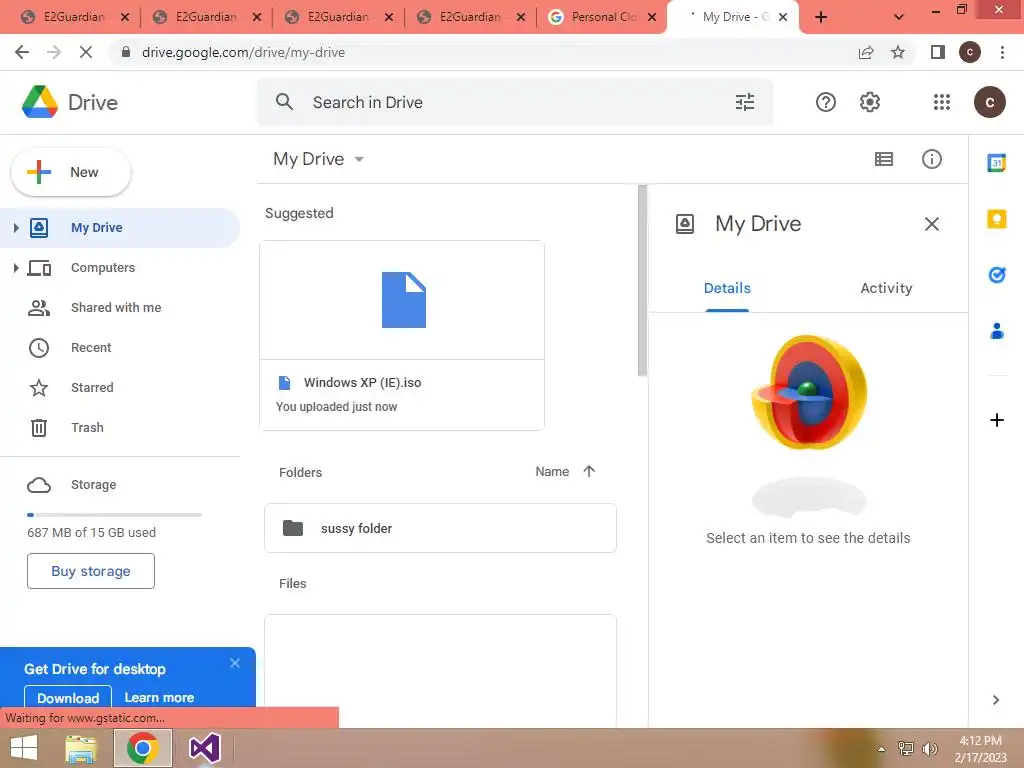Hide side panel chevron arrow
This screenshot has height=768, width=1024.
[x=995, y=700]
